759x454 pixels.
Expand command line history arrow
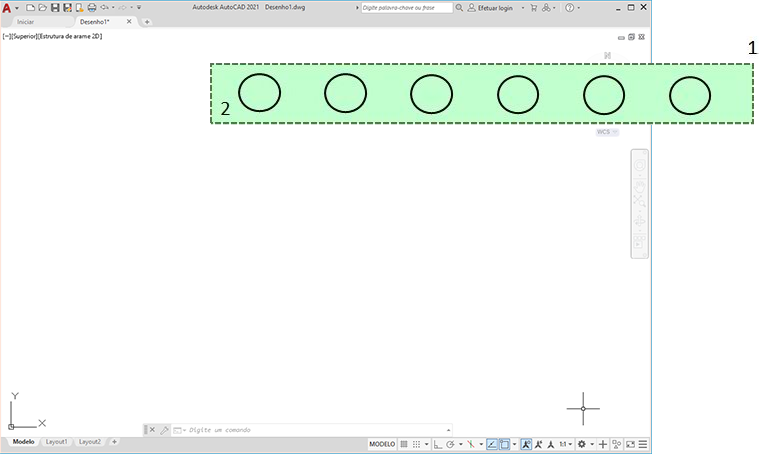(x=449, y=430)
